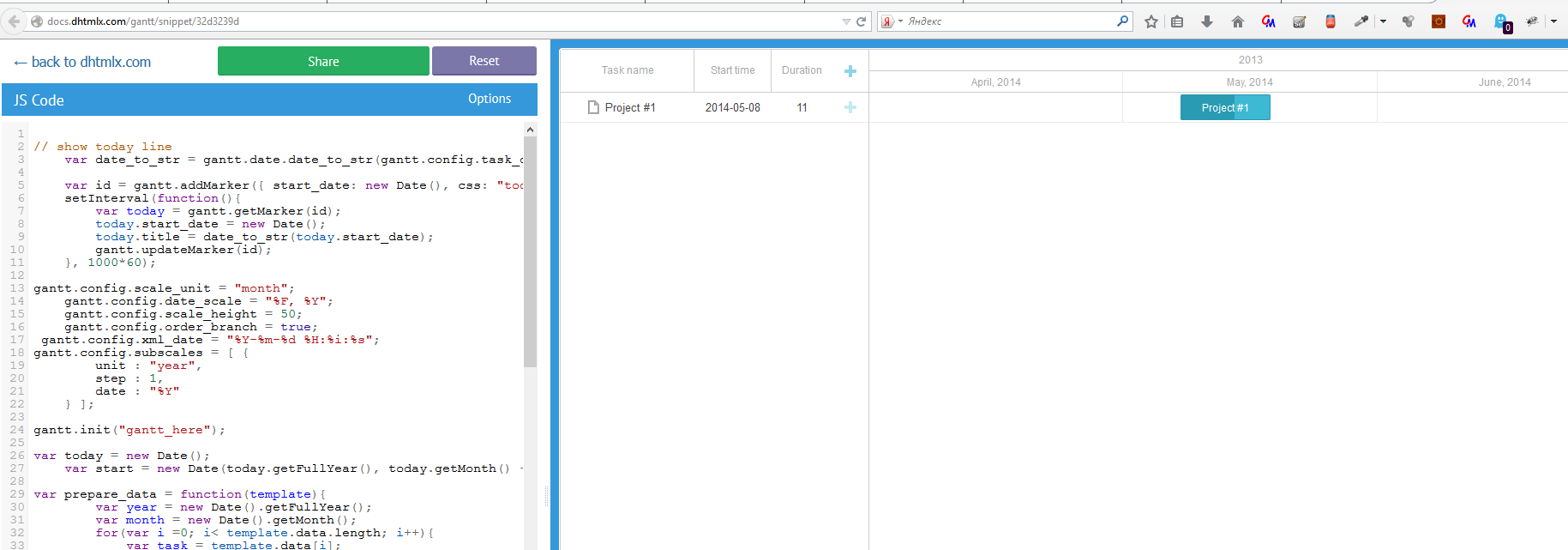Click the Start time column header

[733, 70]
